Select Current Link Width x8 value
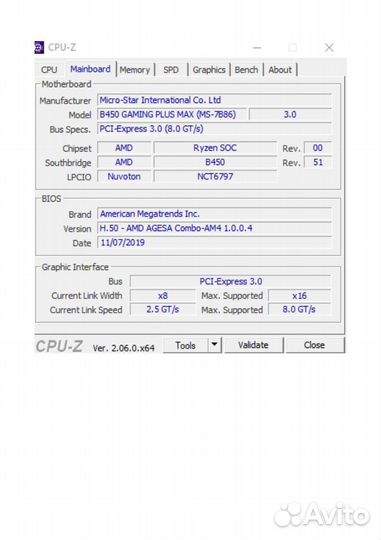The height and width of the screenshot is (540, 381). click(x=163, y=295)
